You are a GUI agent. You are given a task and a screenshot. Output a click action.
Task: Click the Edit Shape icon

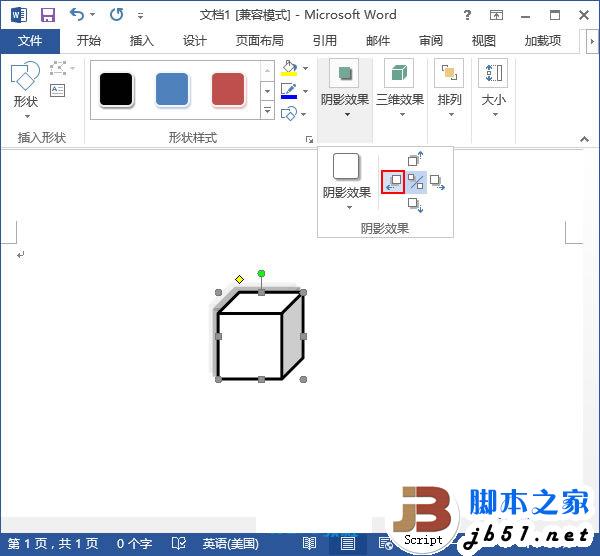click(x=58, y=68)
